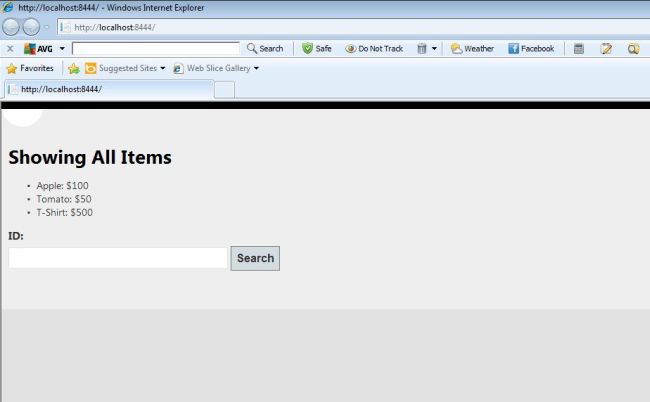Screen dimensions: 650x402
Task: Click the page Search button
Action: click(x=255, y=258)
